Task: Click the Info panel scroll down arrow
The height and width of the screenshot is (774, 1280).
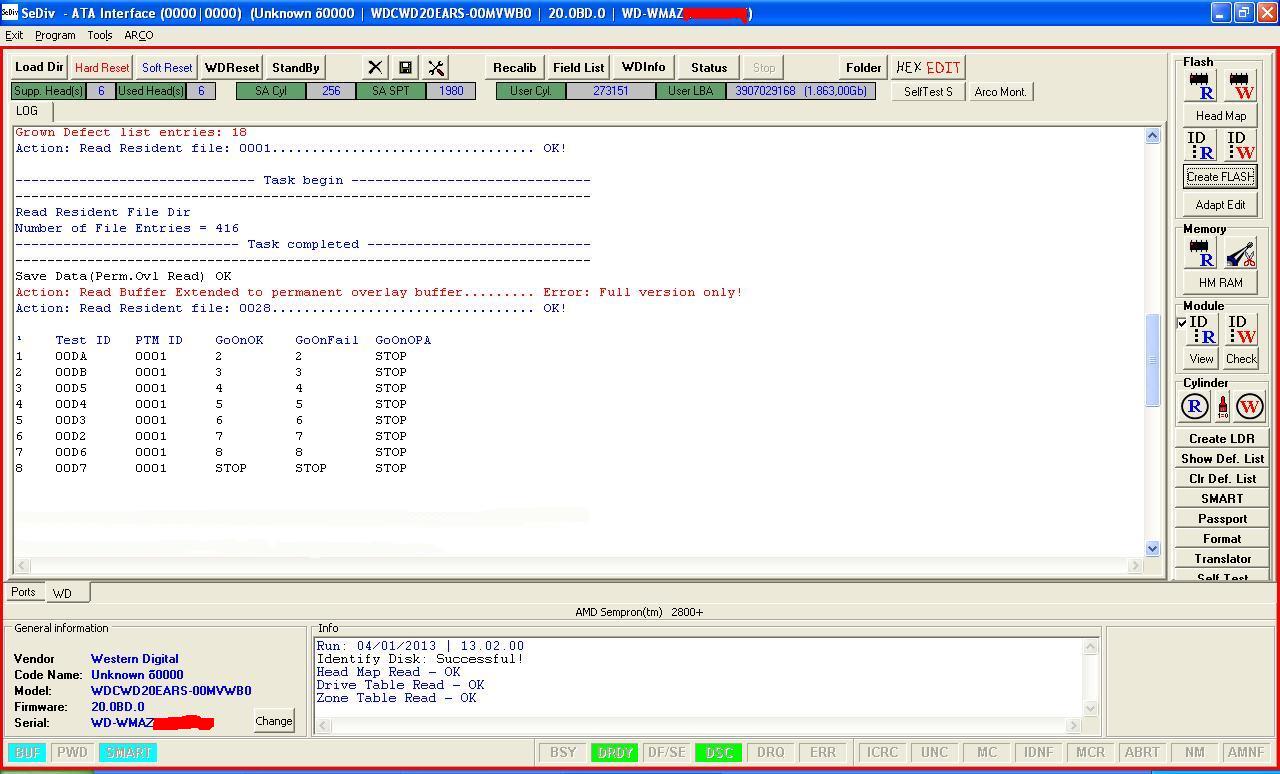Action: [1090, 709]
